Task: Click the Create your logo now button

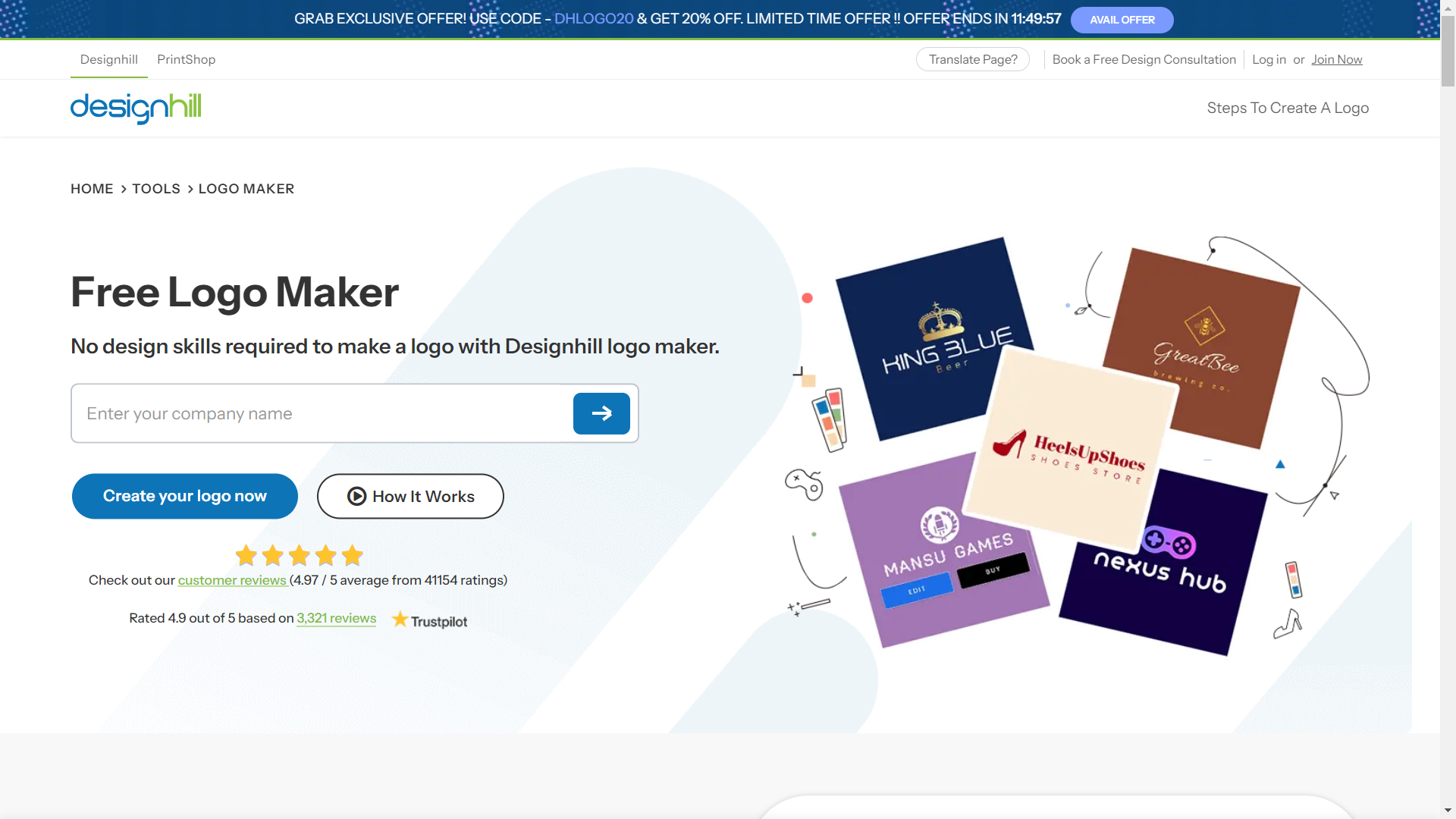Action: coord(184,496)
